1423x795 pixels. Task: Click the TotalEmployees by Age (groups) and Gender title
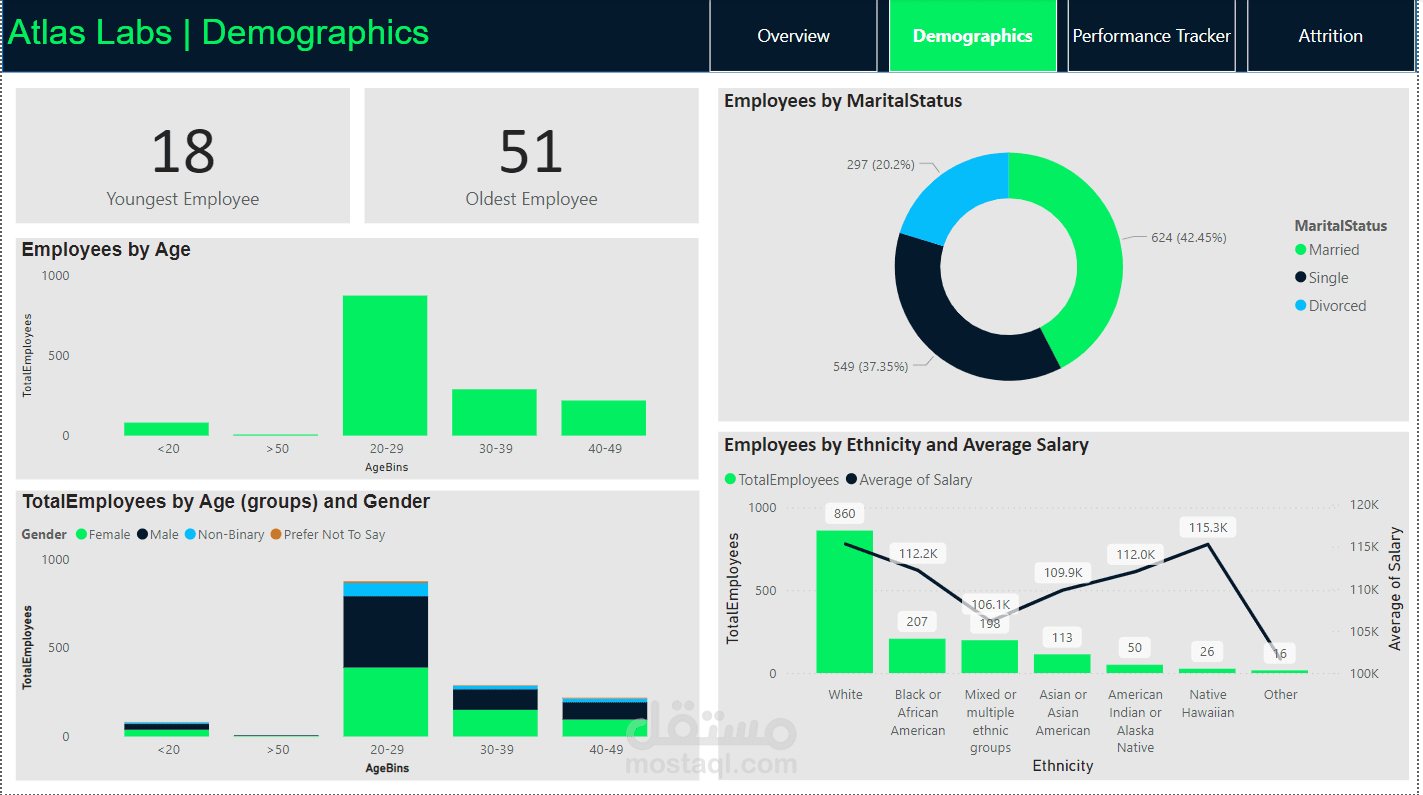[226, 502]
